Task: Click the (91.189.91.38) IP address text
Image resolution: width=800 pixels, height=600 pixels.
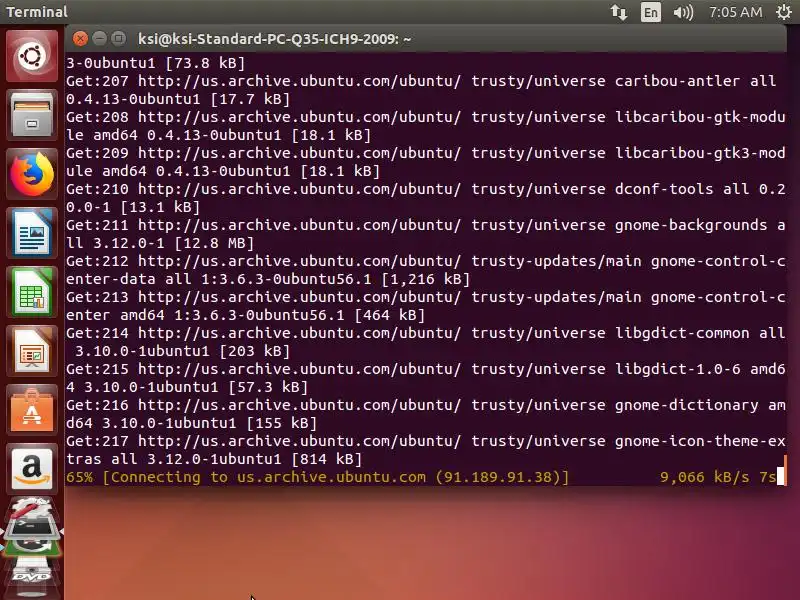Action: [x=497, y=477]
